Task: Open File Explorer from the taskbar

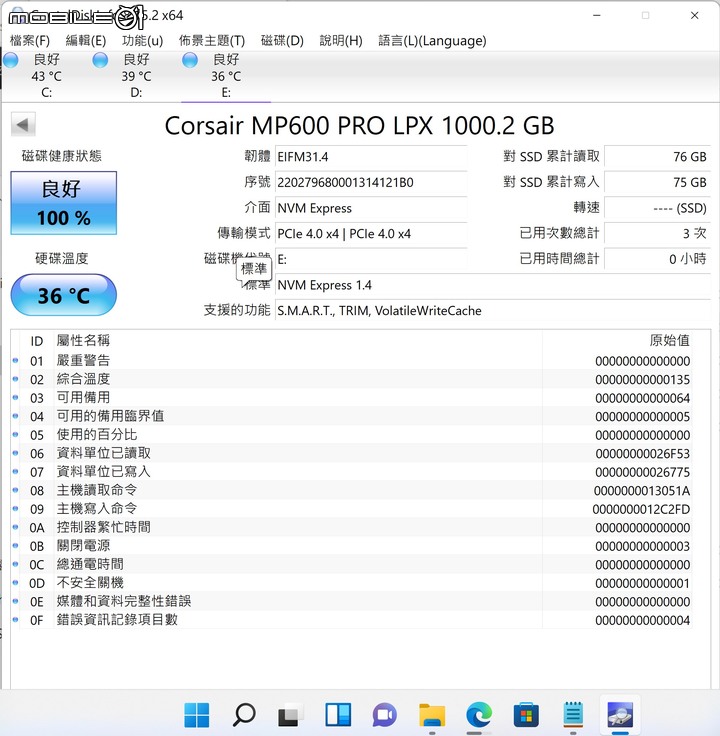Action: point(432,714)
